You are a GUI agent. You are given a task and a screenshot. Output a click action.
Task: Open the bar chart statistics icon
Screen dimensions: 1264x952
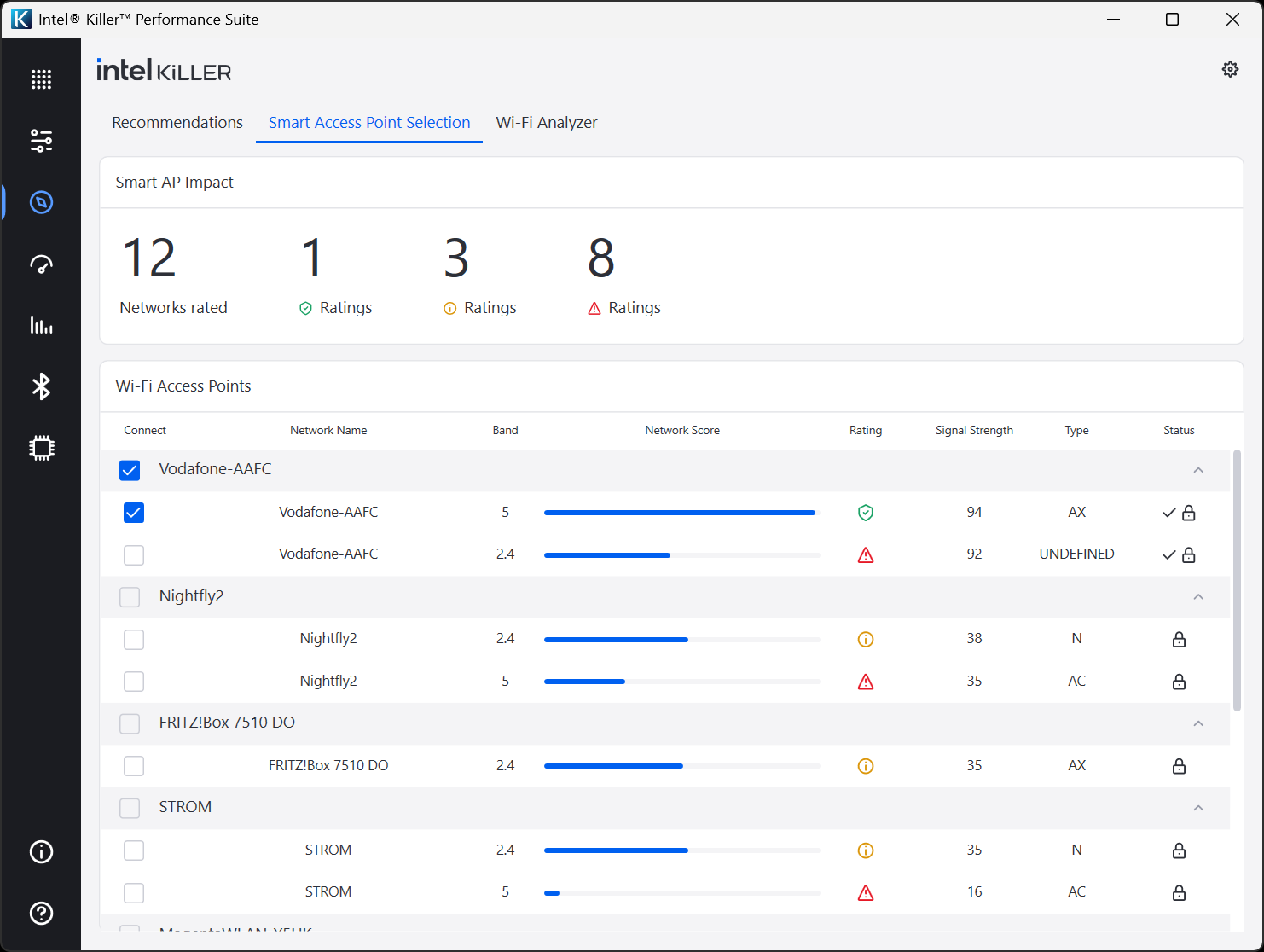pos(41,325)
